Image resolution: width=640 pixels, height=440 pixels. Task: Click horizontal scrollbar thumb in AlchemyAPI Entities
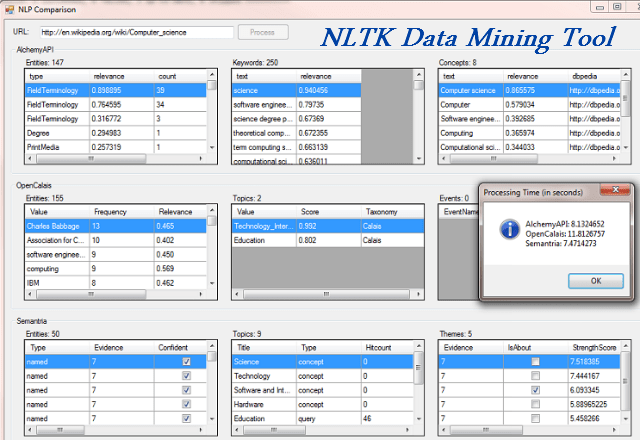(x=91, y=158)
